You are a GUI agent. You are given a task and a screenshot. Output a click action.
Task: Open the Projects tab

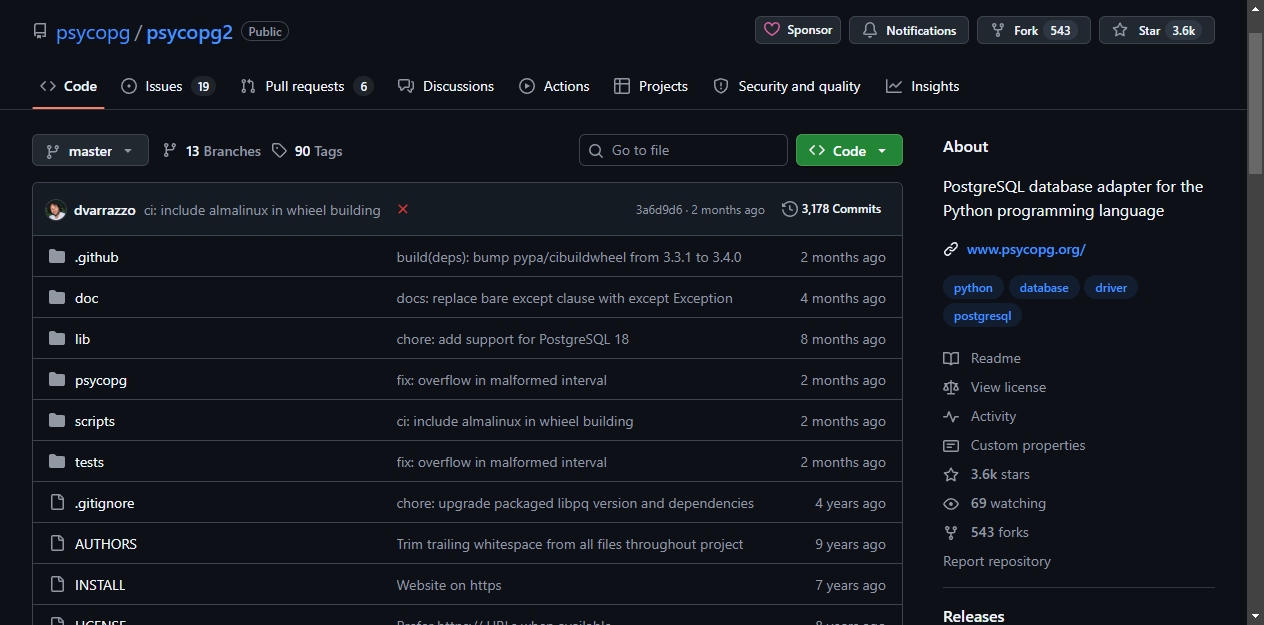651,86
